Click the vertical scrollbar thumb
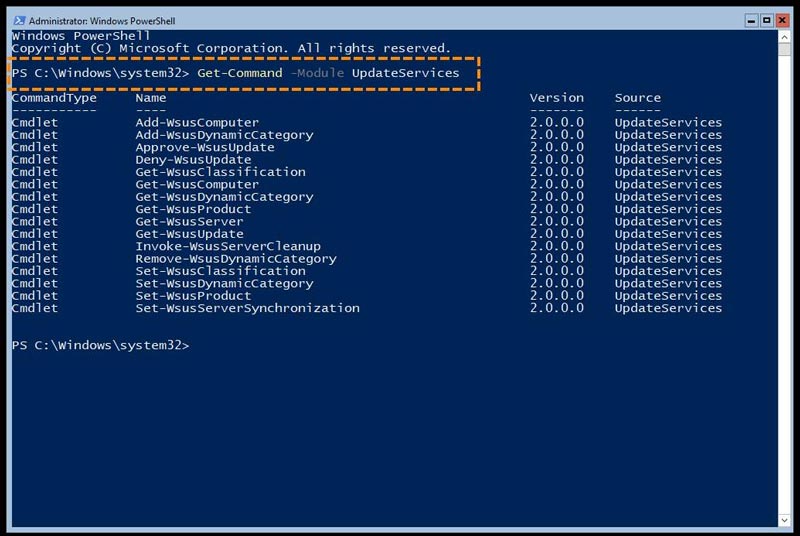The width and height of the screenshot is (800, 536). [784, 49]
